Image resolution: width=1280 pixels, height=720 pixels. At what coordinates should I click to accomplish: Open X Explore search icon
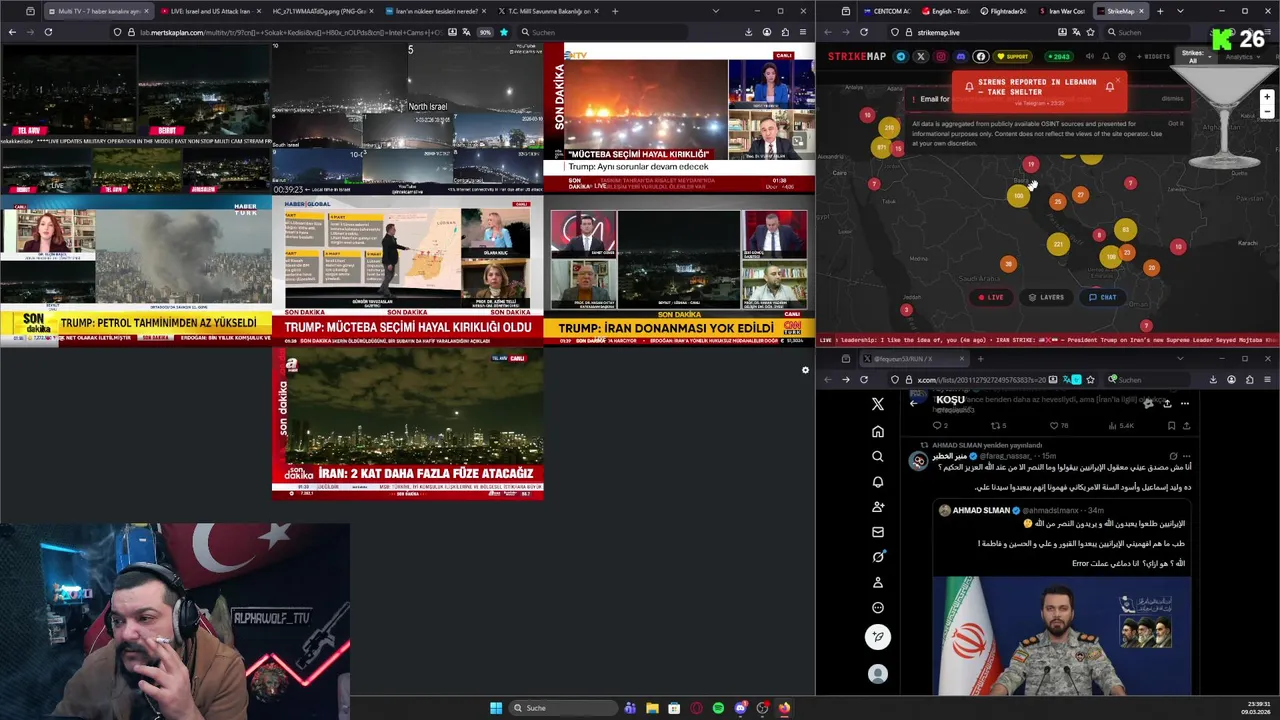click(878, 456)
